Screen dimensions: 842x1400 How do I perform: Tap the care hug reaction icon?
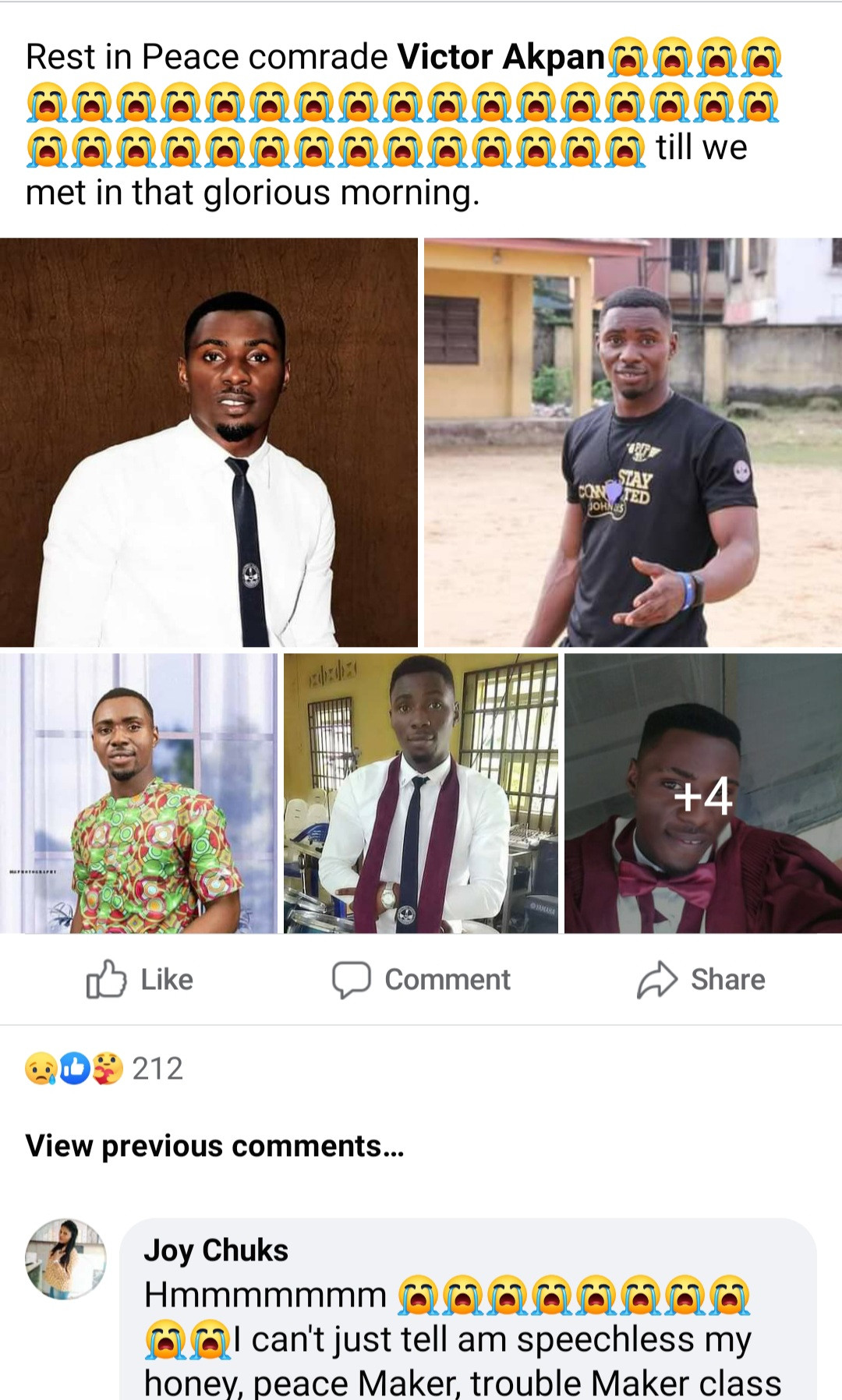(108, 1069)
